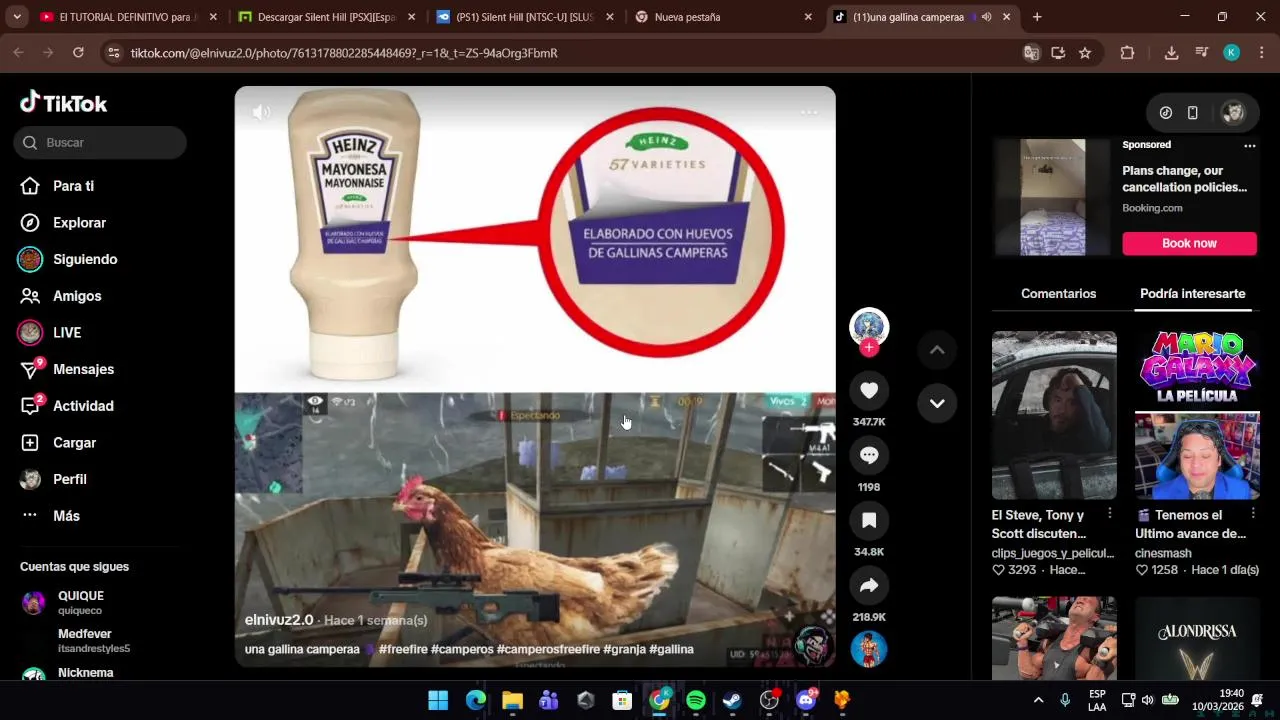Open the browser extensions puzzle icon
The image size is (1280, 720).
coord(1127,53)
